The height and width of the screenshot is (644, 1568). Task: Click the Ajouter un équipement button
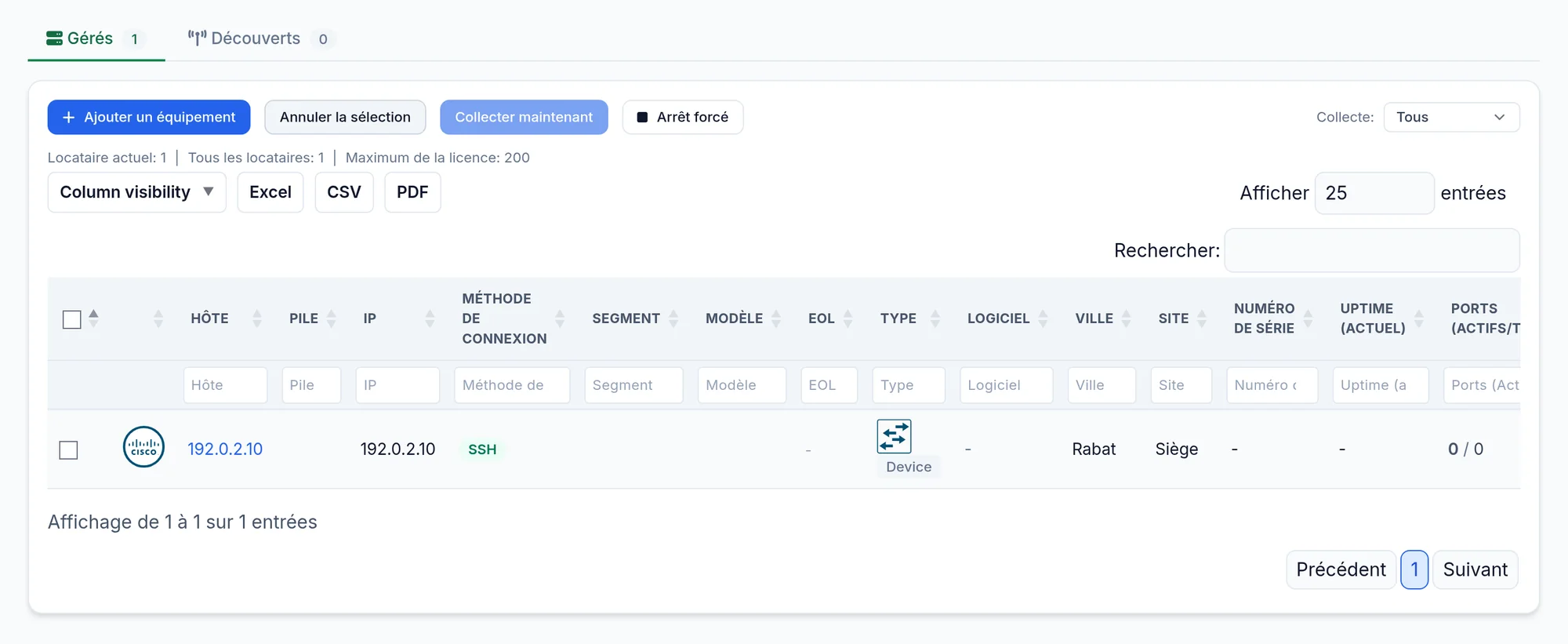point(149,117)
